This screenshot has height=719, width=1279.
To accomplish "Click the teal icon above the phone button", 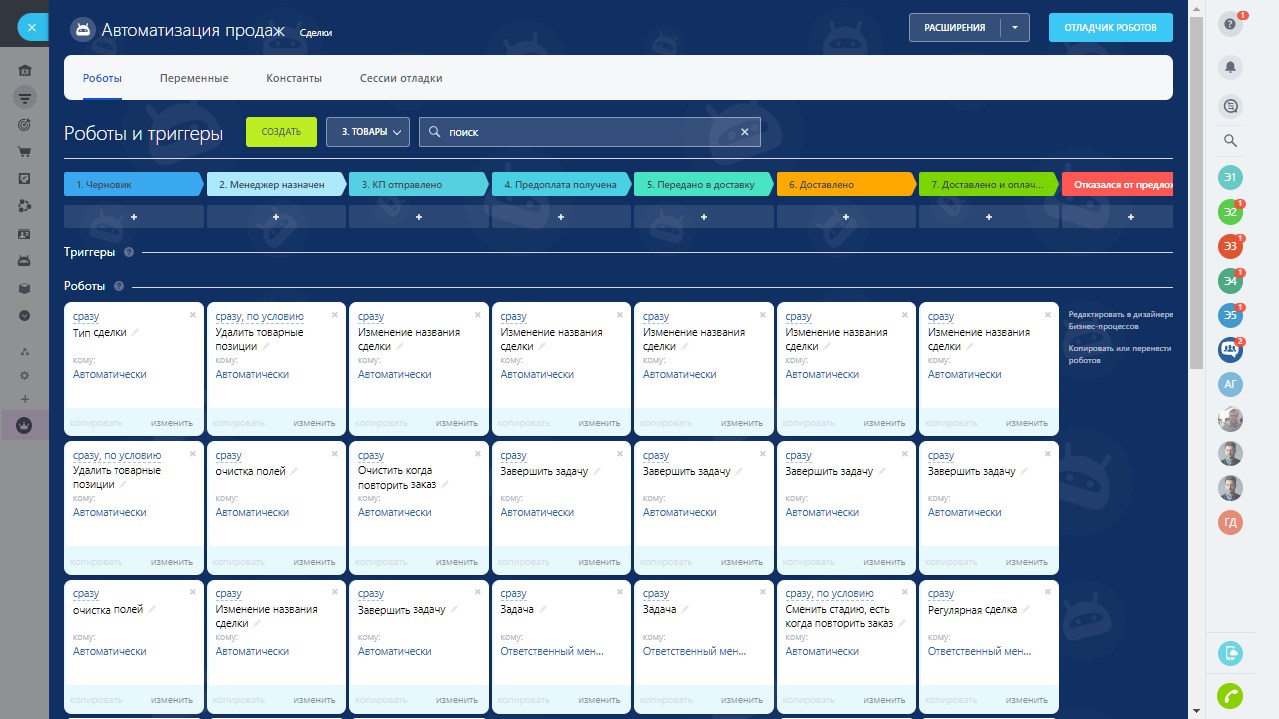I will click(1231, 653).
